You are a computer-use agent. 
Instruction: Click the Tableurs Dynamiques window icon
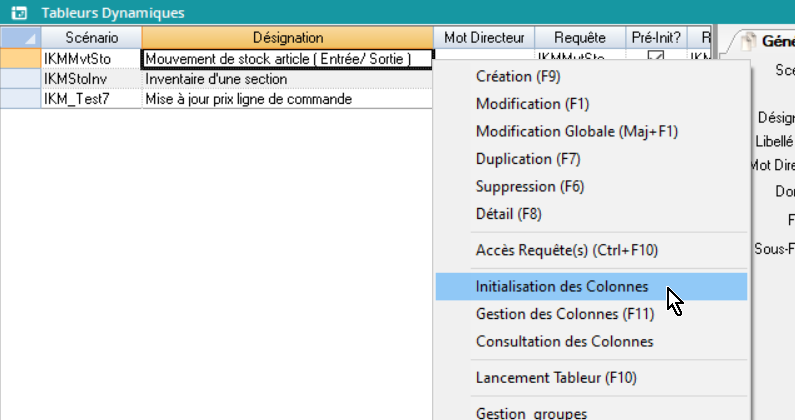pos(18,13)
